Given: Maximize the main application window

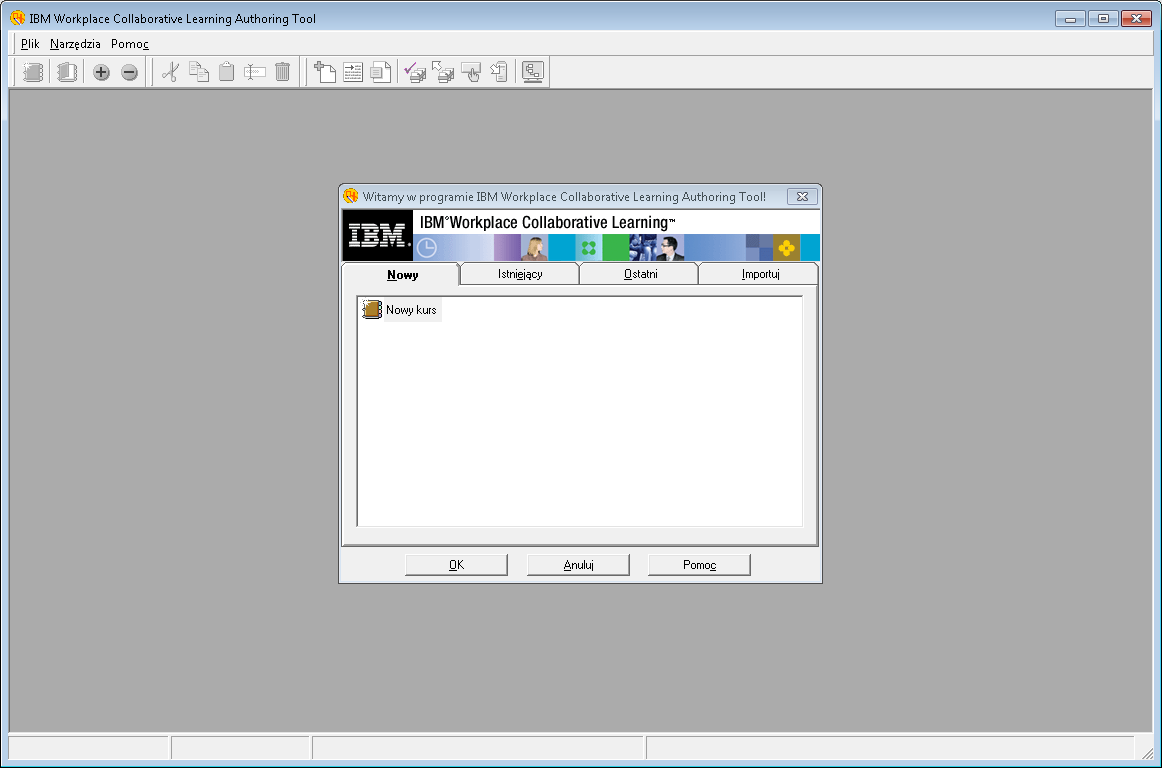Looking at the screenshot, I should tap(1103, 19).
